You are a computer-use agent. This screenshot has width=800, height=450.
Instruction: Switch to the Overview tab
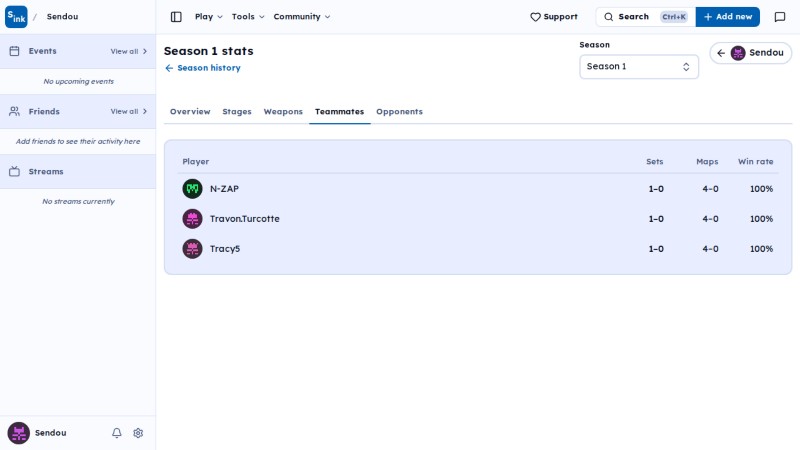[x=190, y=111]
